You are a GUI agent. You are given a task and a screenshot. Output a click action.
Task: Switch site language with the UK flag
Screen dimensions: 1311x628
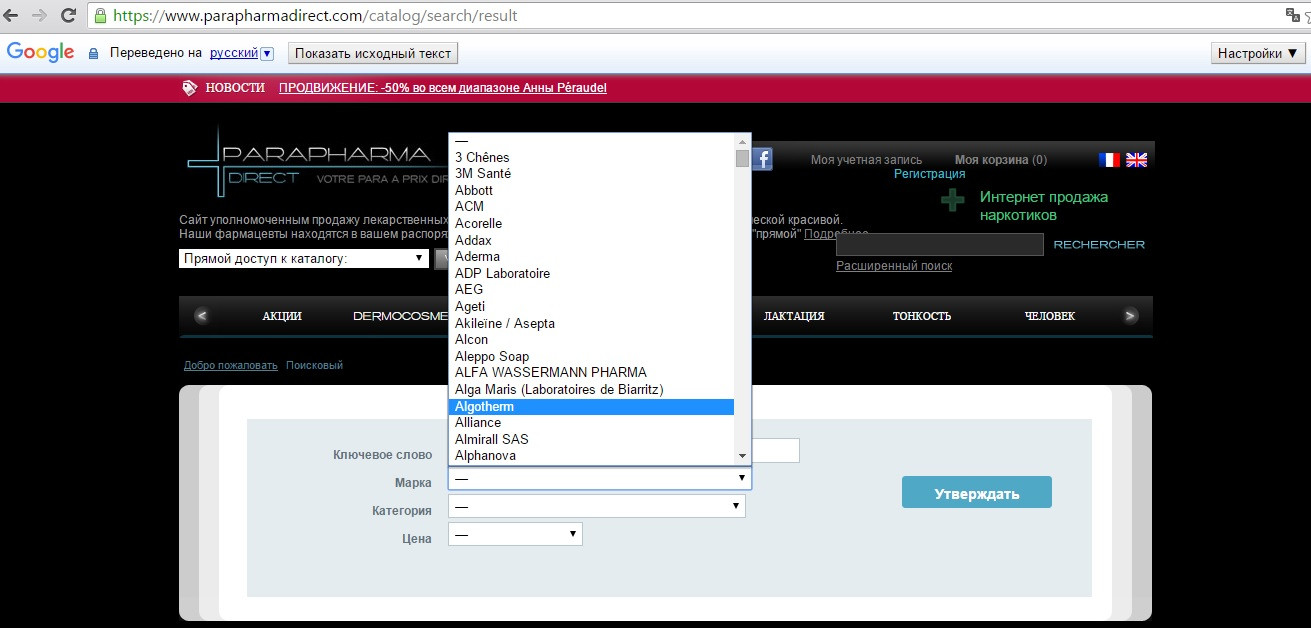tap(1137, 159)
